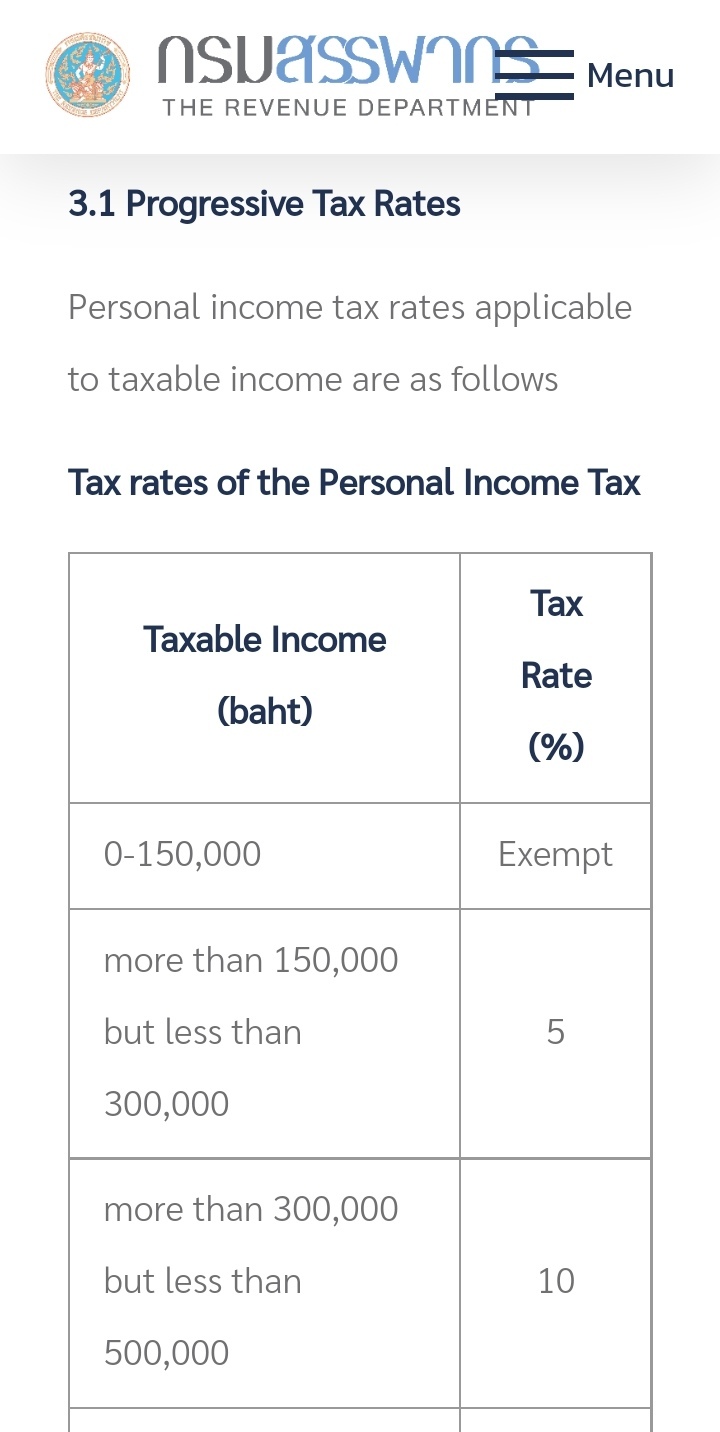Viewport: 720px width, 1432px height.
Task: Open the hamburger menu icon
Action: pyautogui.click(x=534, y=75)
